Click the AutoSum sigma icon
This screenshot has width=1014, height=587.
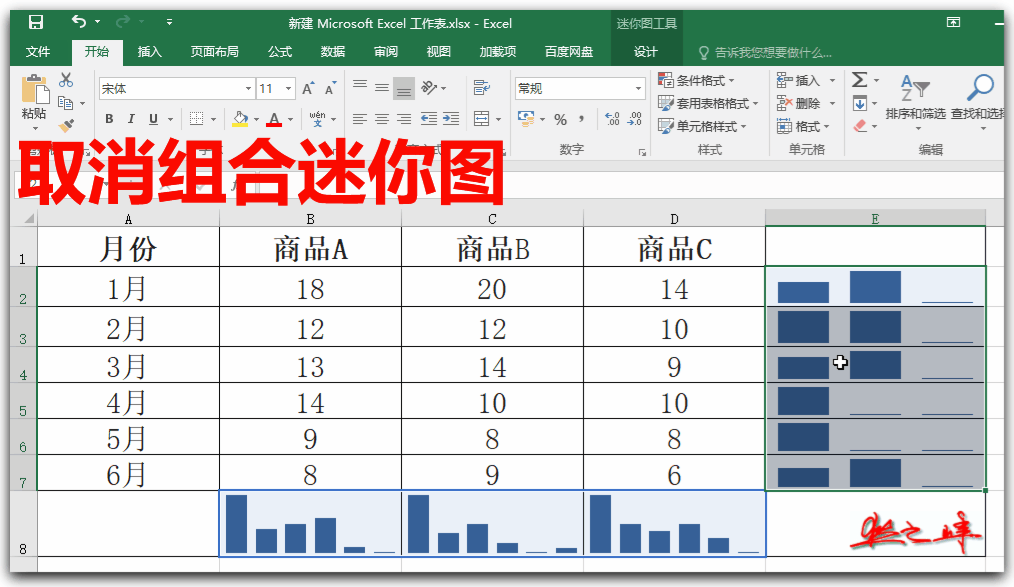click(859, 80)
